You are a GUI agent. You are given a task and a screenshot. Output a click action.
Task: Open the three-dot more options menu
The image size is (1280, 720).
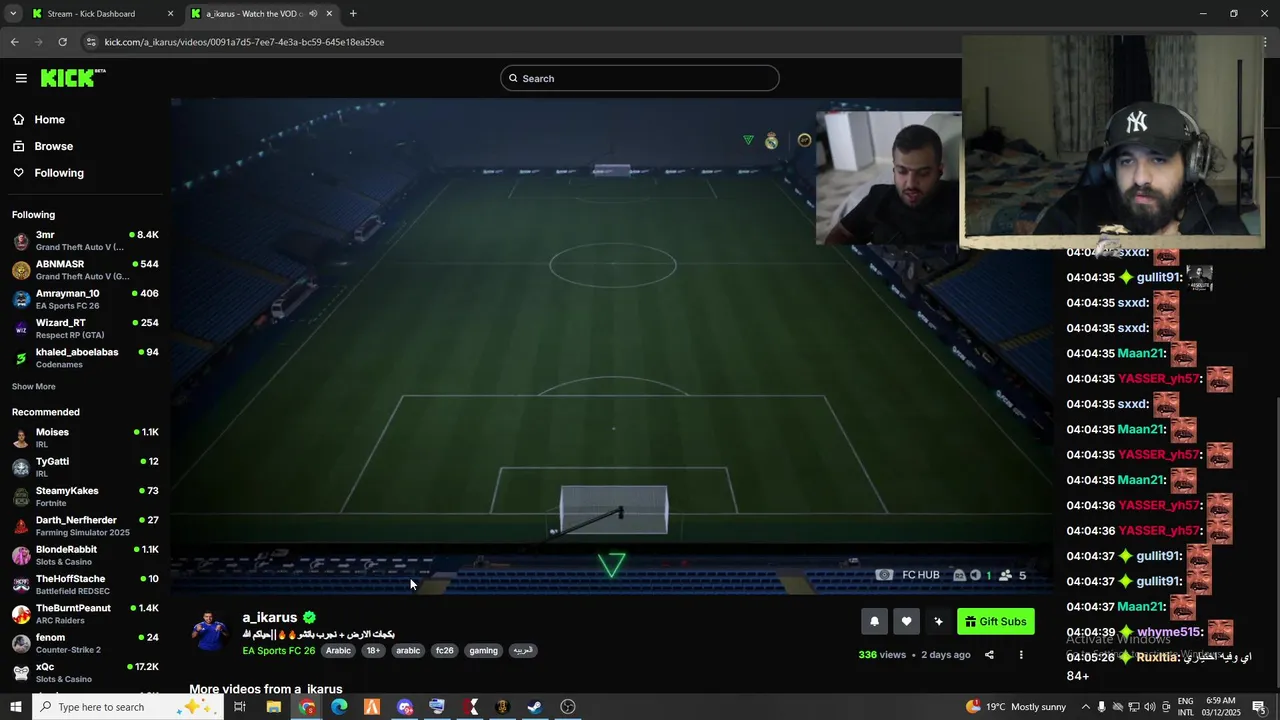pos(1021,655)
